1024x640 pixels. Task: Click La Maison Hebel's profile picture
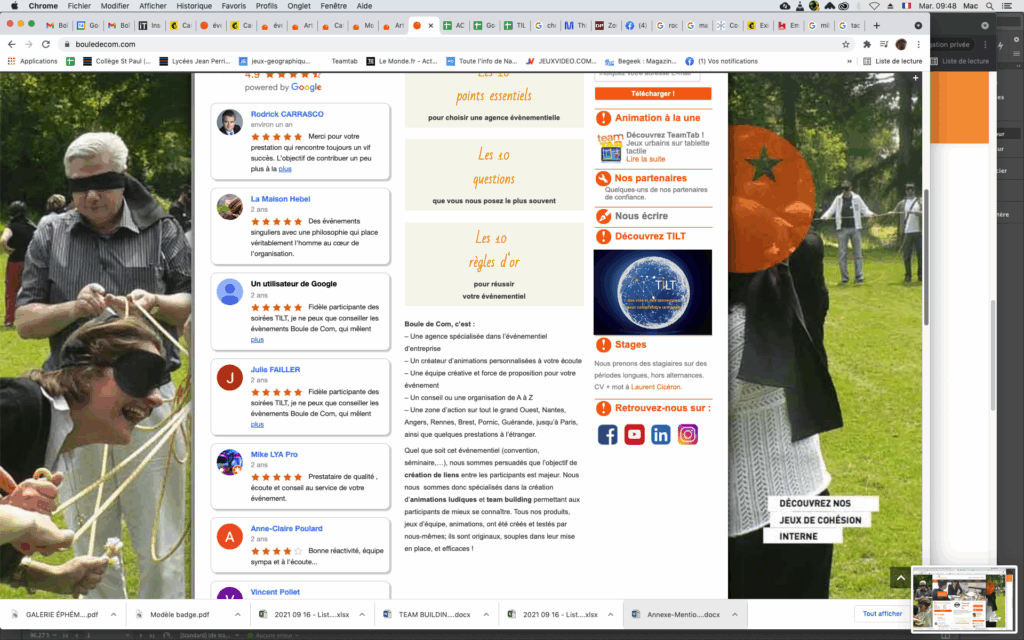[230, 207]
